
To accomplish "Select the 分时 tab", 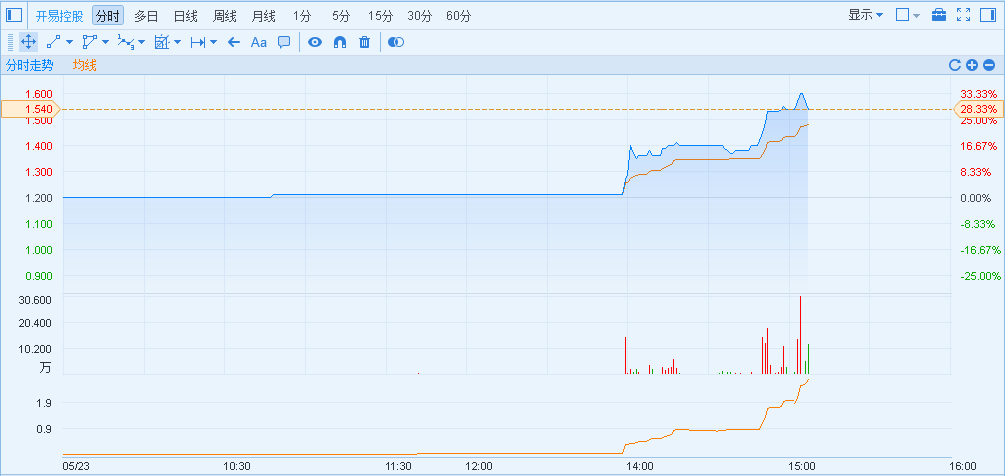I will click(108, 16).
